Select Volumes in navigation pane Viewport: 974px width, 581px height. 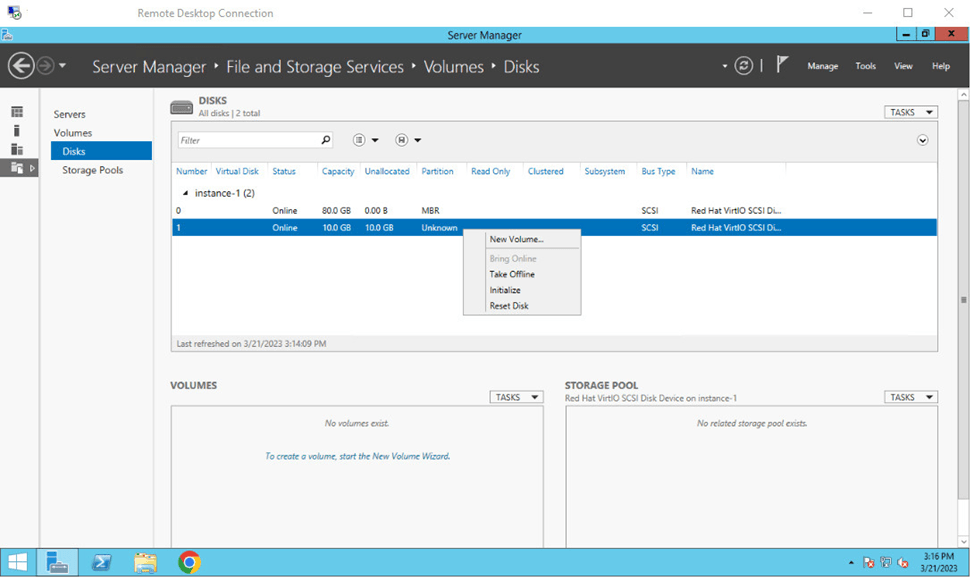(73, 133)
